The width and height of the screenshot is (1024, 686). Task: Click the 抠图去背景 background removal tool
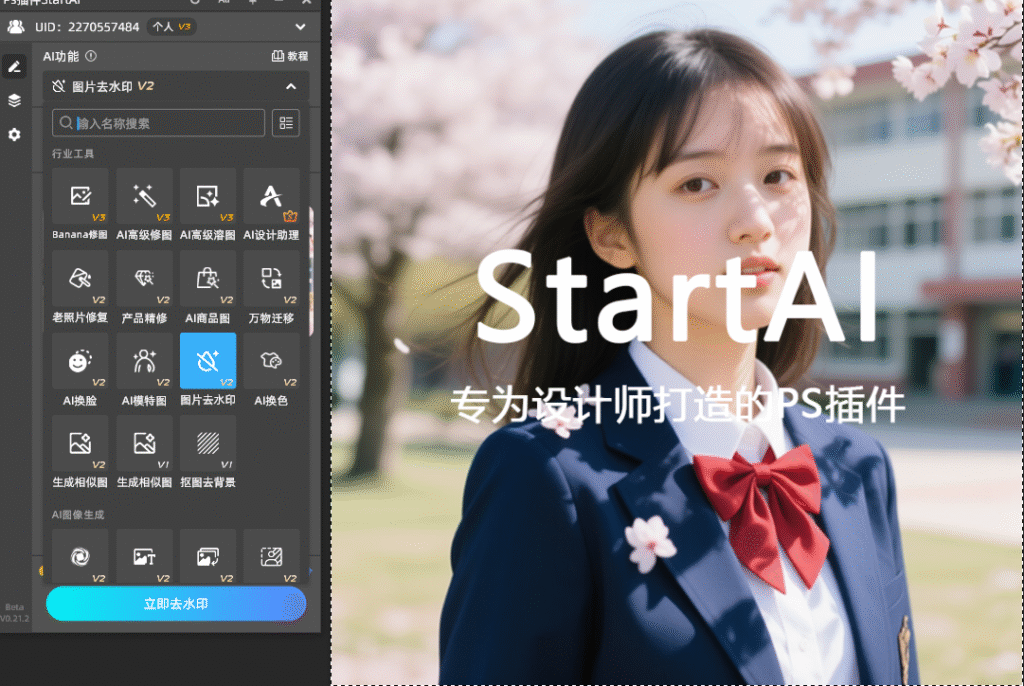coord(208,444)
